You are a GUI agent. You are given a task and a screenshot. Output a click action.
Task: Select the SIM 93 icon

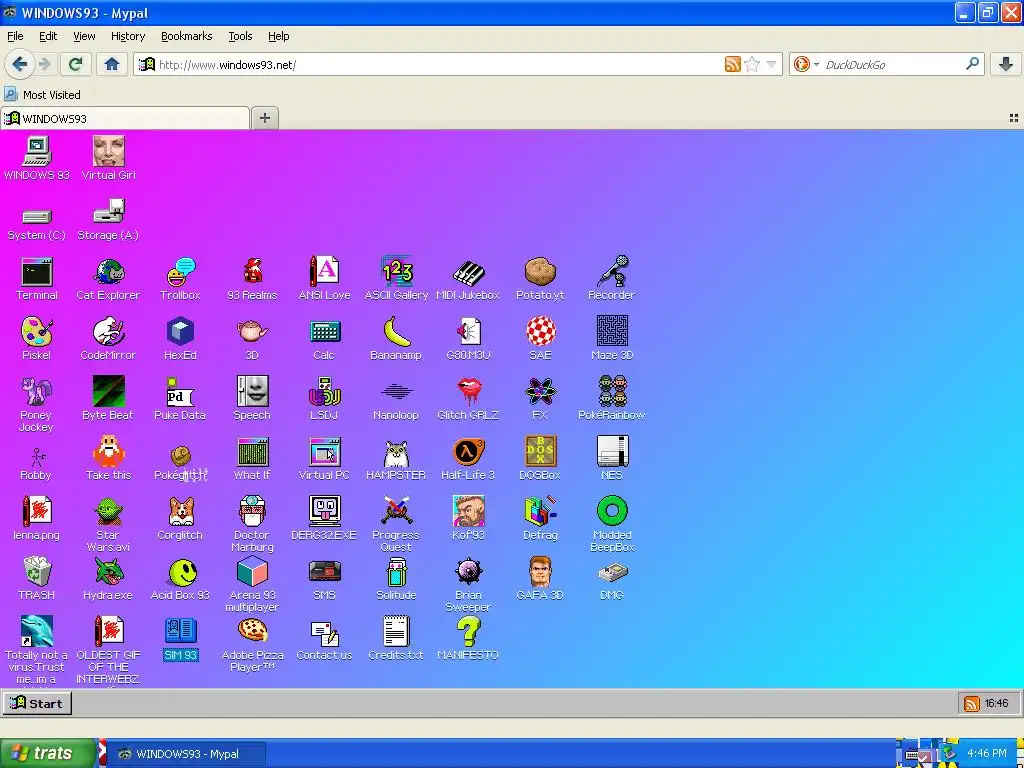click(180, 632)
